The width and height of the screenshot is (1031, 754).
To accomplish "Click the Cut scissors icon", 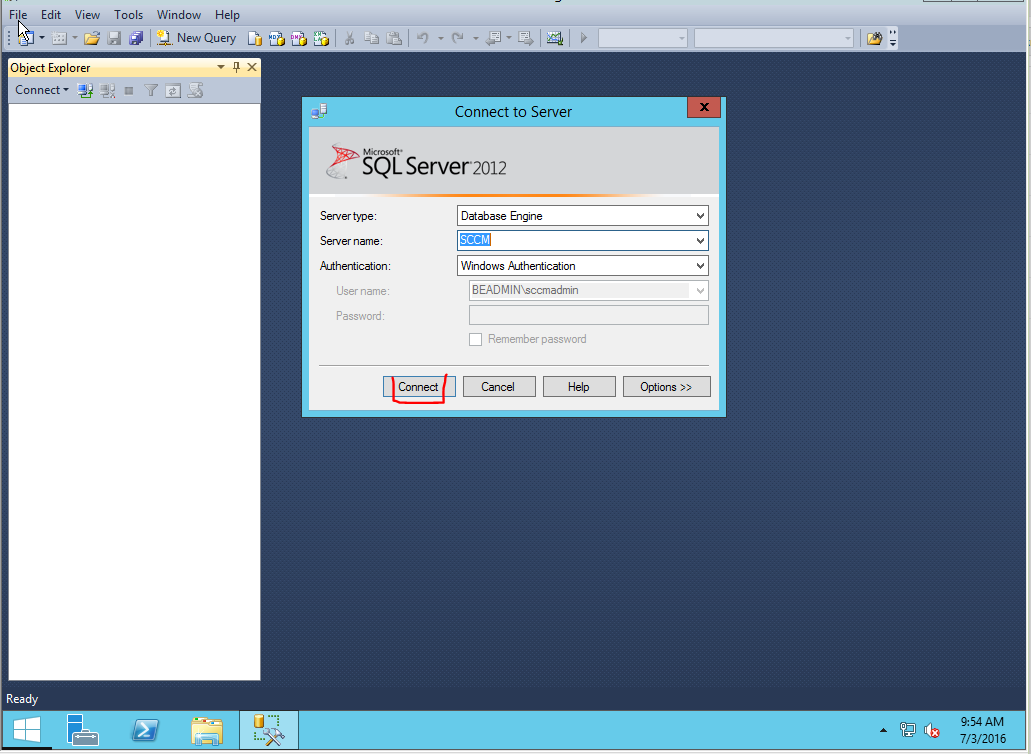I will click(349, 38).
